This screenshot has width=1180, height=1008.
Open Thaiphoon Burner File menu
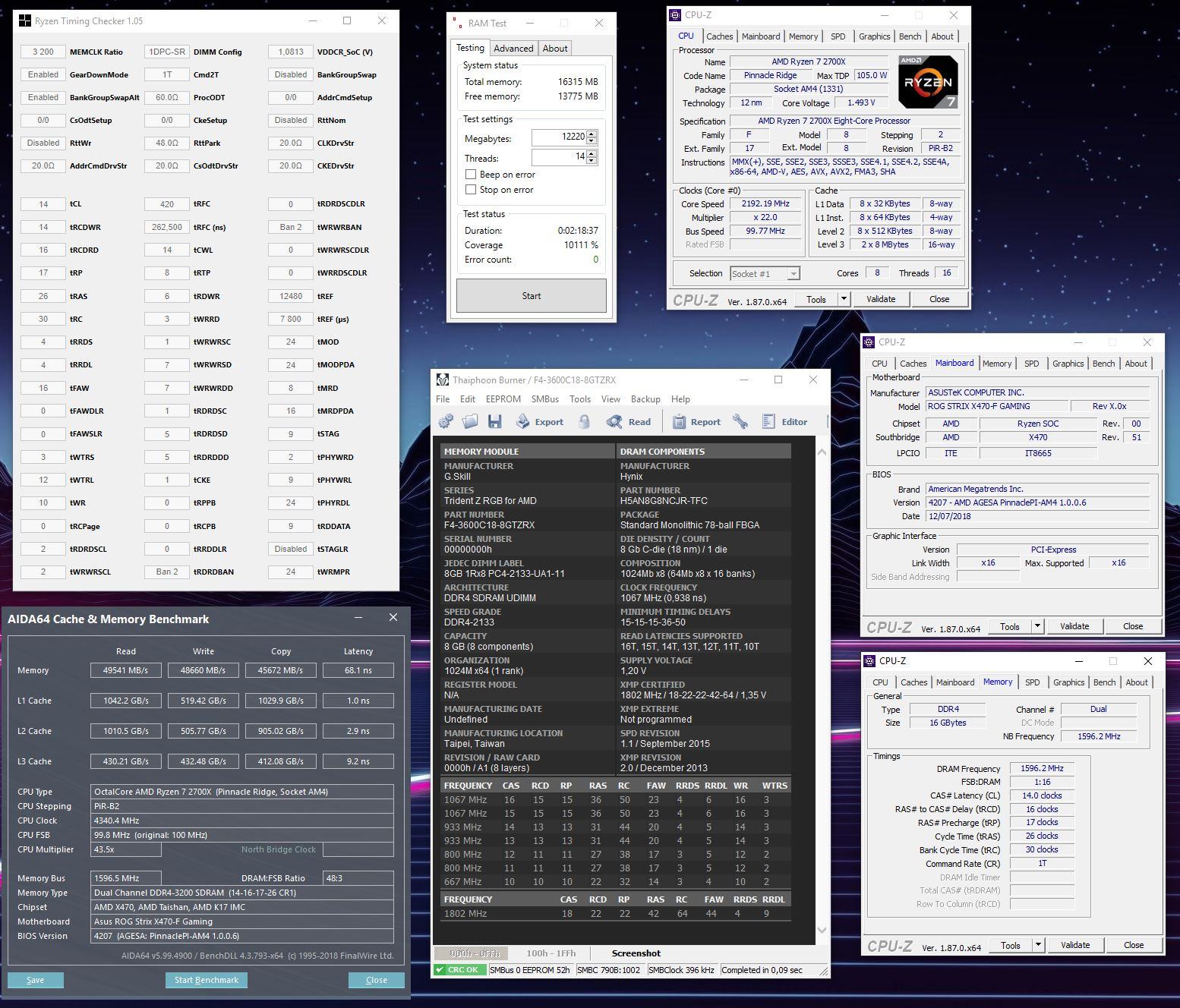coord(443,398)
